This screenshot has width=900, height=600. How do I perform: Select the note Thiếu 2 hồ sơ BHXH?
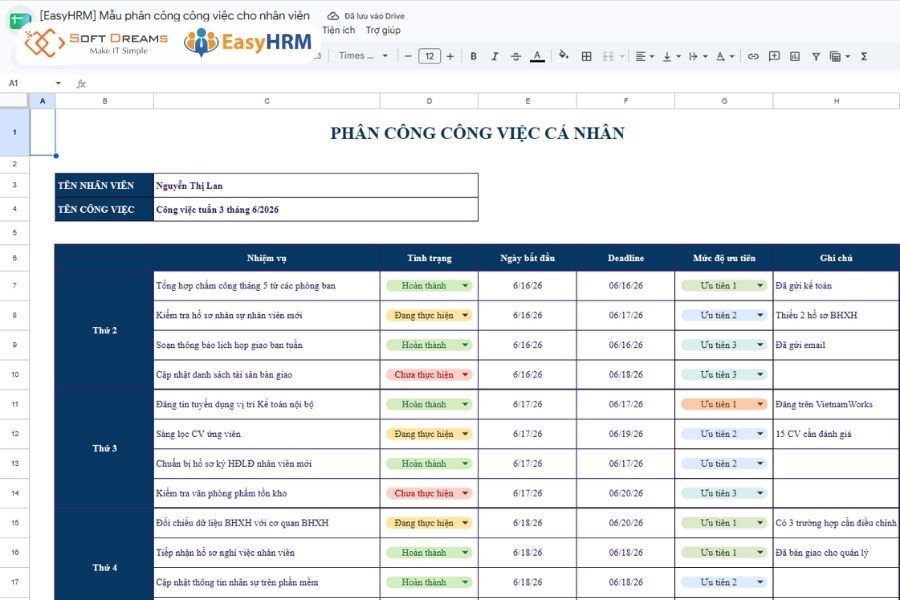836,315
